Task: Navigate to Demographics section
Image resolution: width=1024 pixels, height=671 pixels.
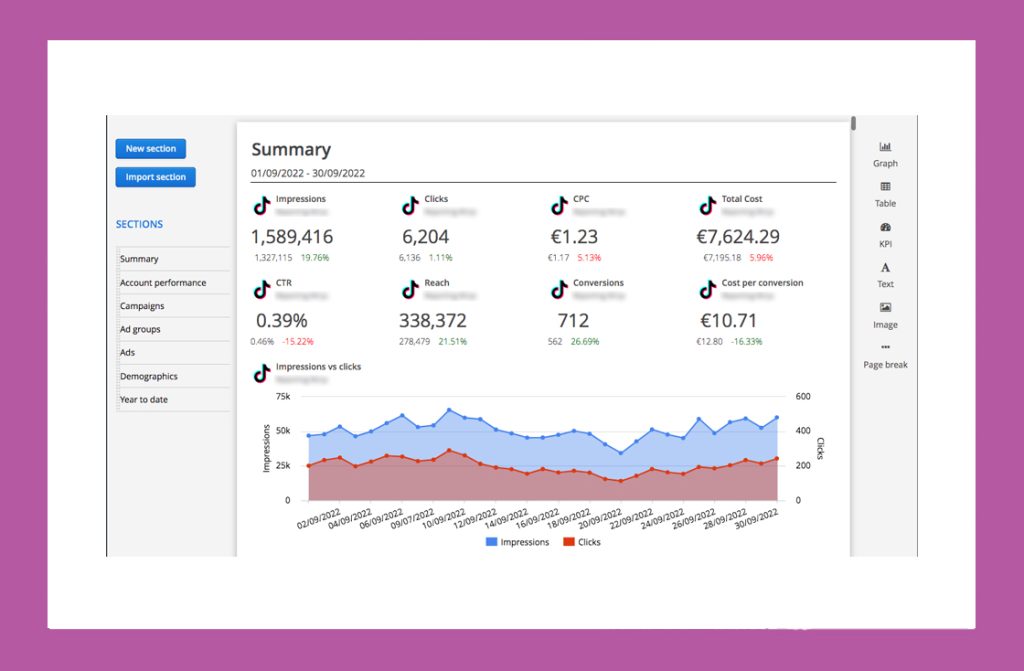Action: 149,376
